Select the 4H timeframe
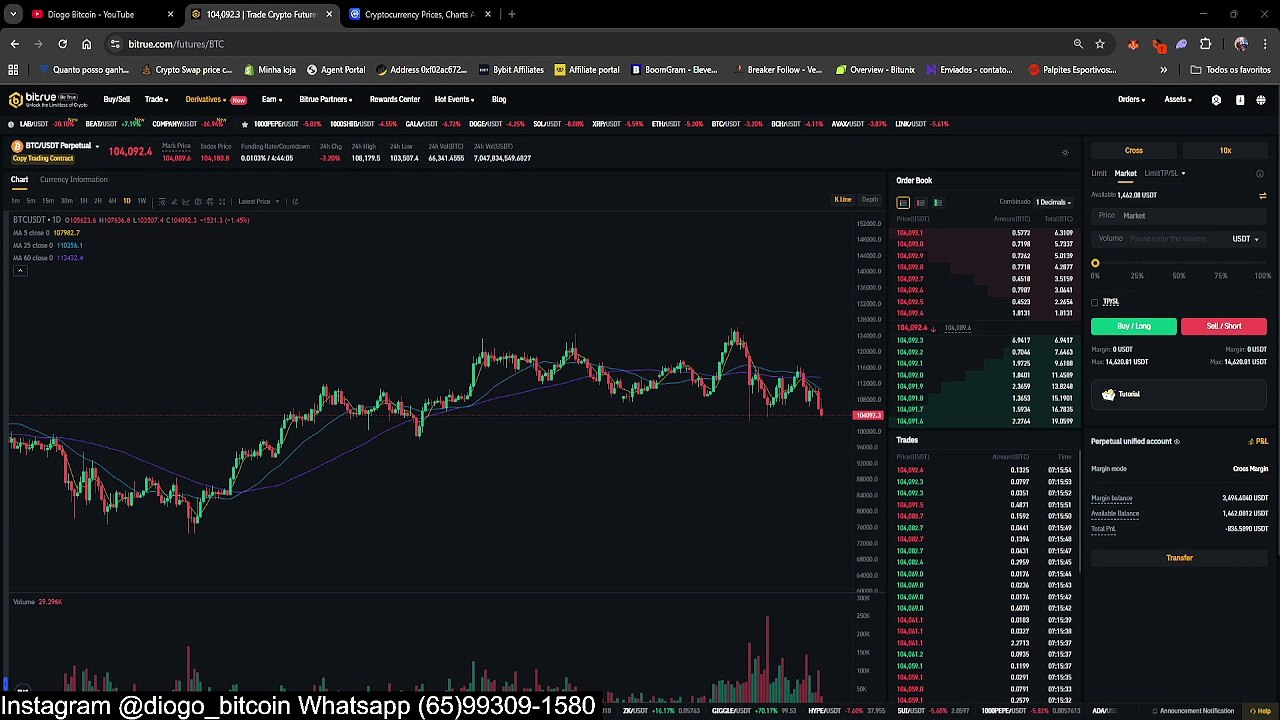Image resolution: width=1280 pixels, height=720 pixels. click(112, 201)
